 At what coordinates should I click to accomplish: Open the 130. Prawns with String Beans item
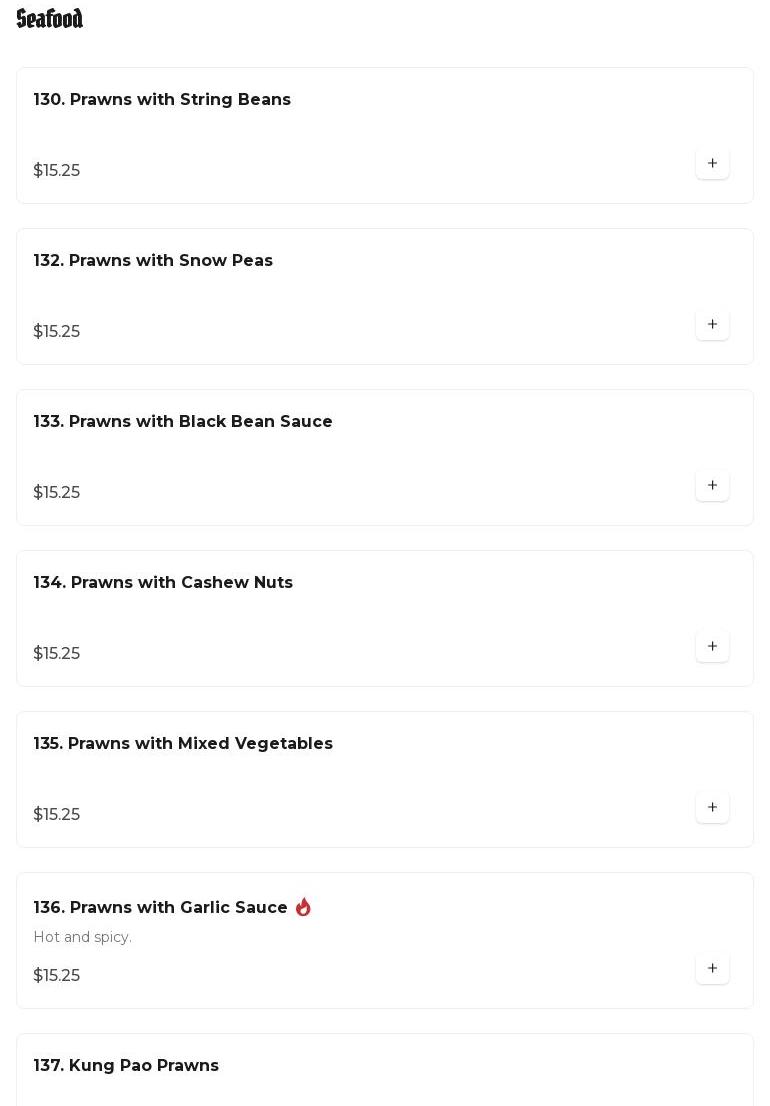click(x=162, y=100)
